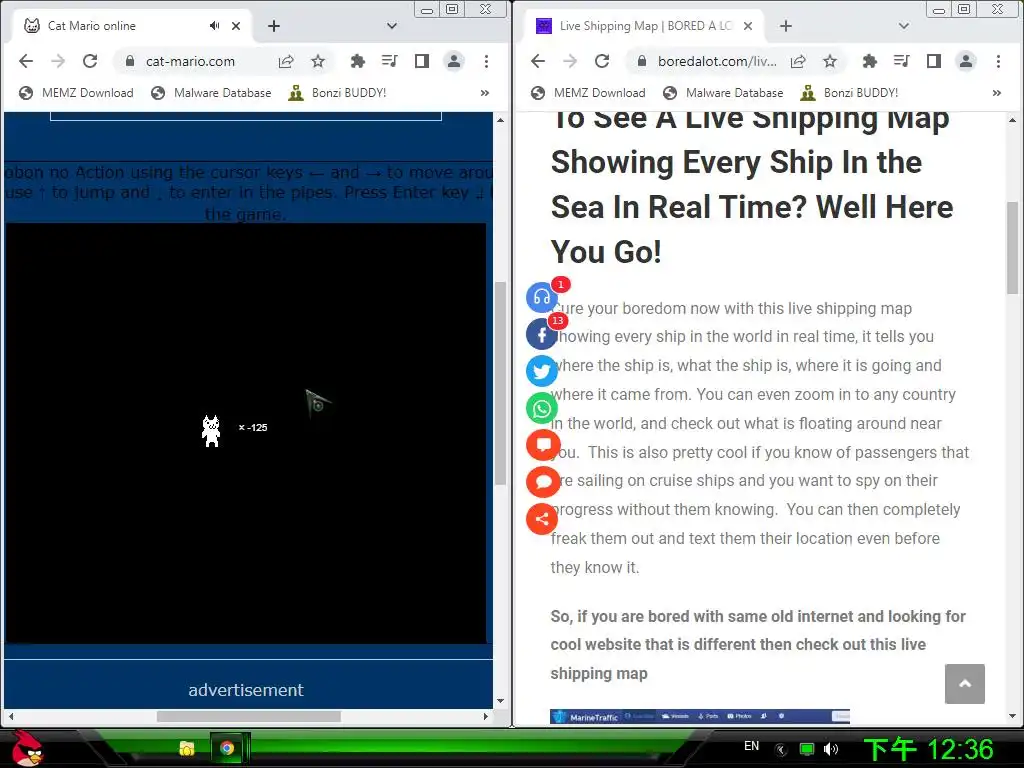Add new tab in Cat Mario window

coord(274,26)
